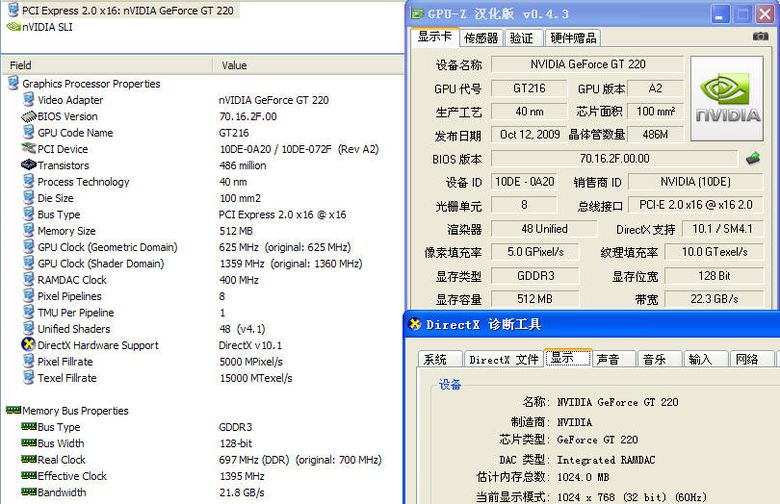Open the 验证 tab in GPU-Z
The image size is (780, 504).
(522, 38)
